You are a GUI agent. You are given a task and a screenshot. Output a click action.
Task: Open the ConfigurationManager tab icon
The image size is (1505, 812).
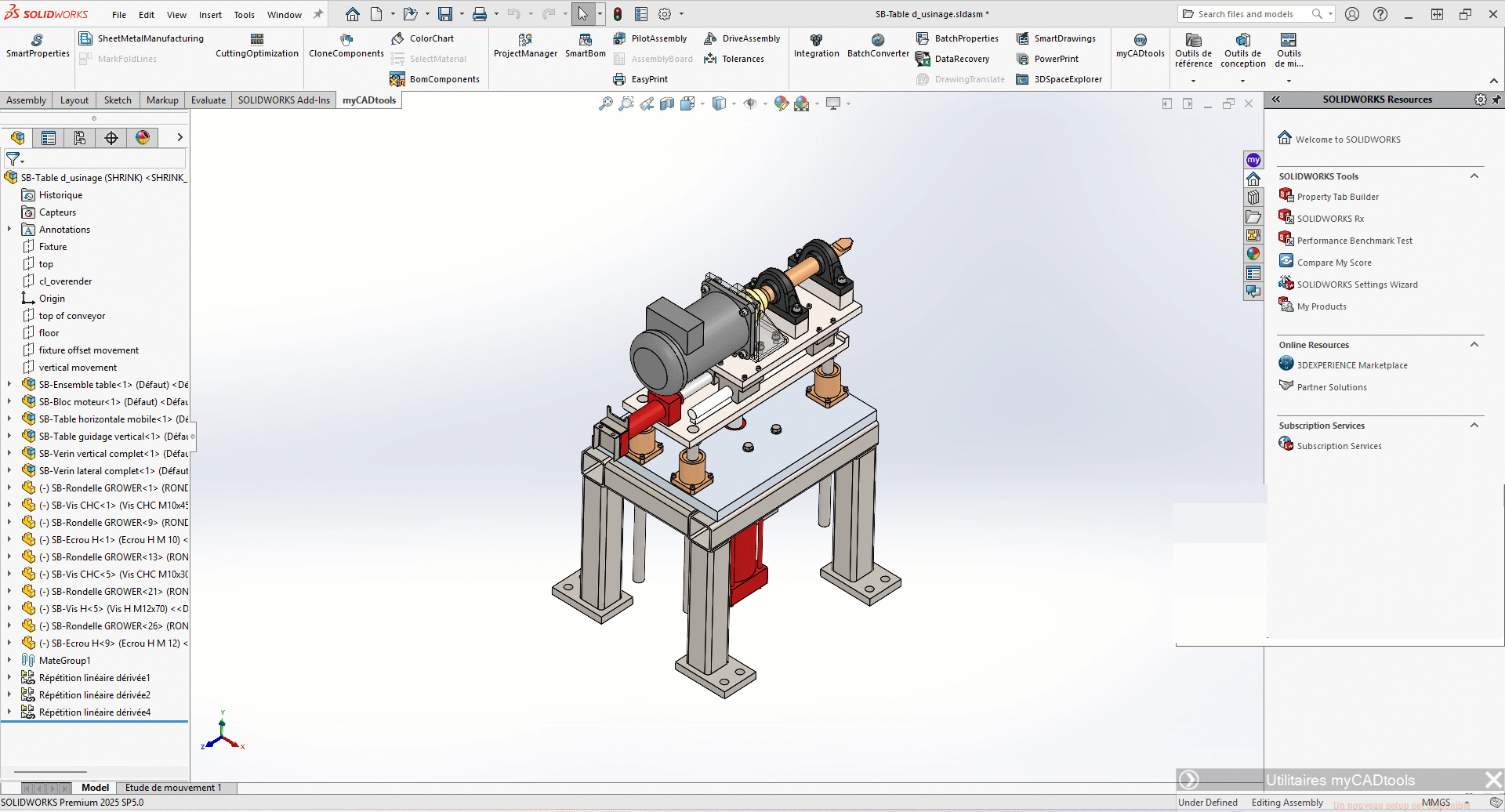pos(80,138)
